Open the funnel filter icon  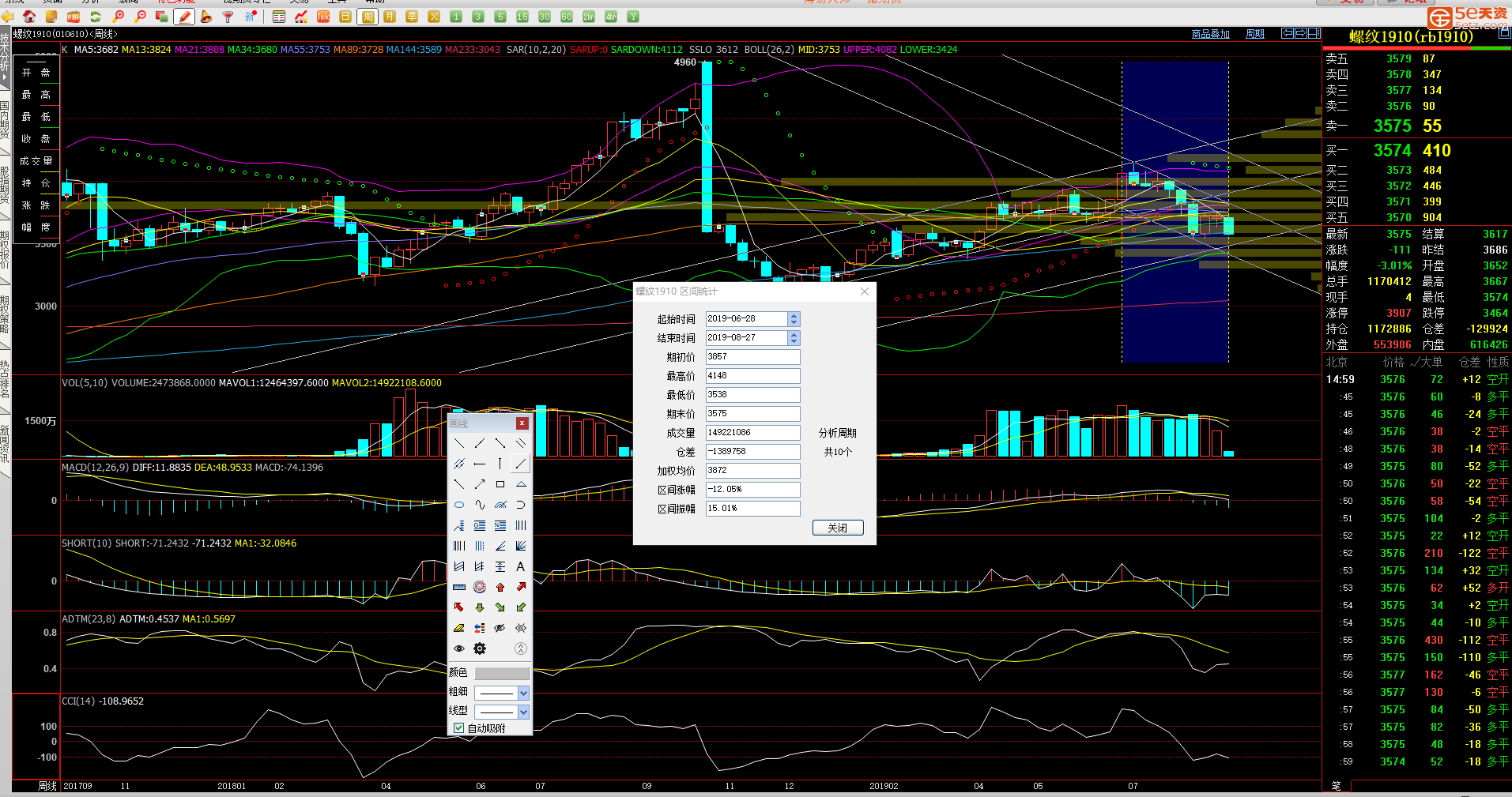pos(228,17)
